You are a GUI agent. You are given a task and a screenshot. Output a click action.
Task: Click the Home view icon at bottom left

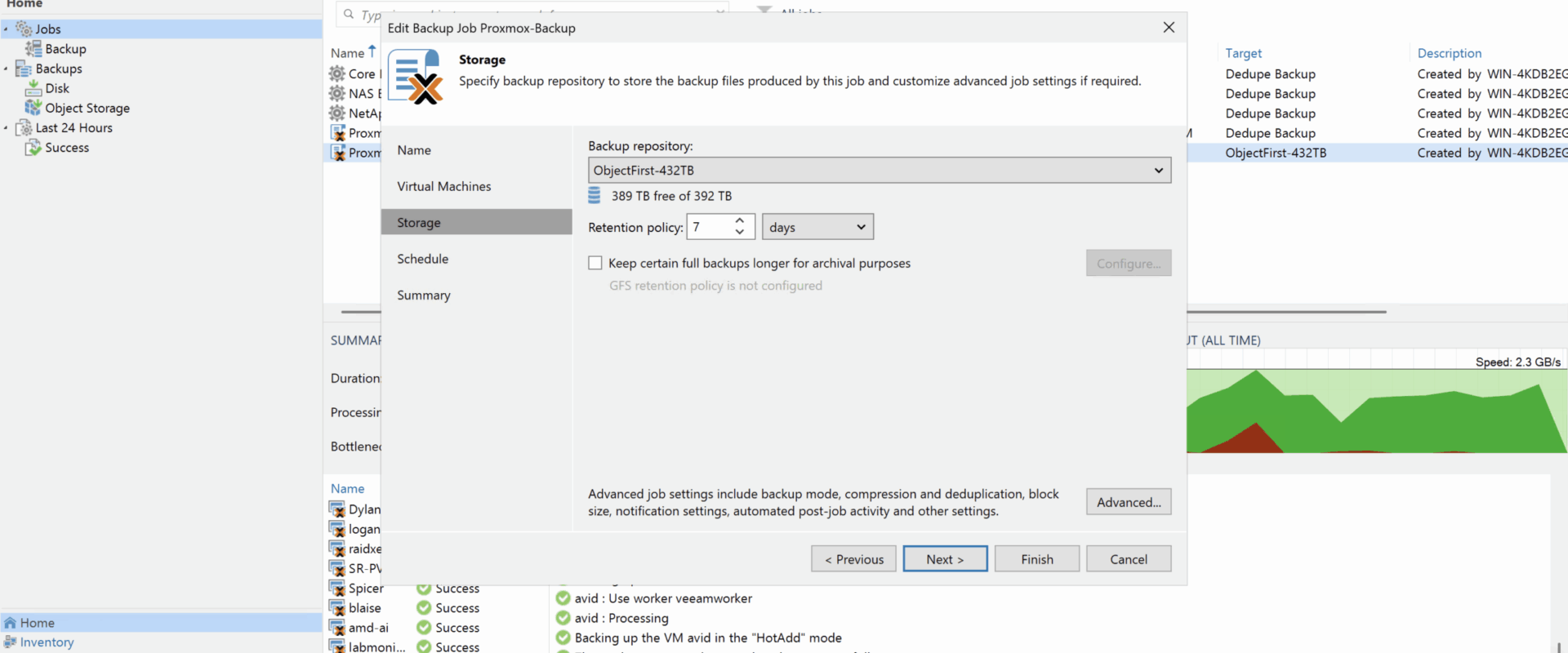click(10, 623)
